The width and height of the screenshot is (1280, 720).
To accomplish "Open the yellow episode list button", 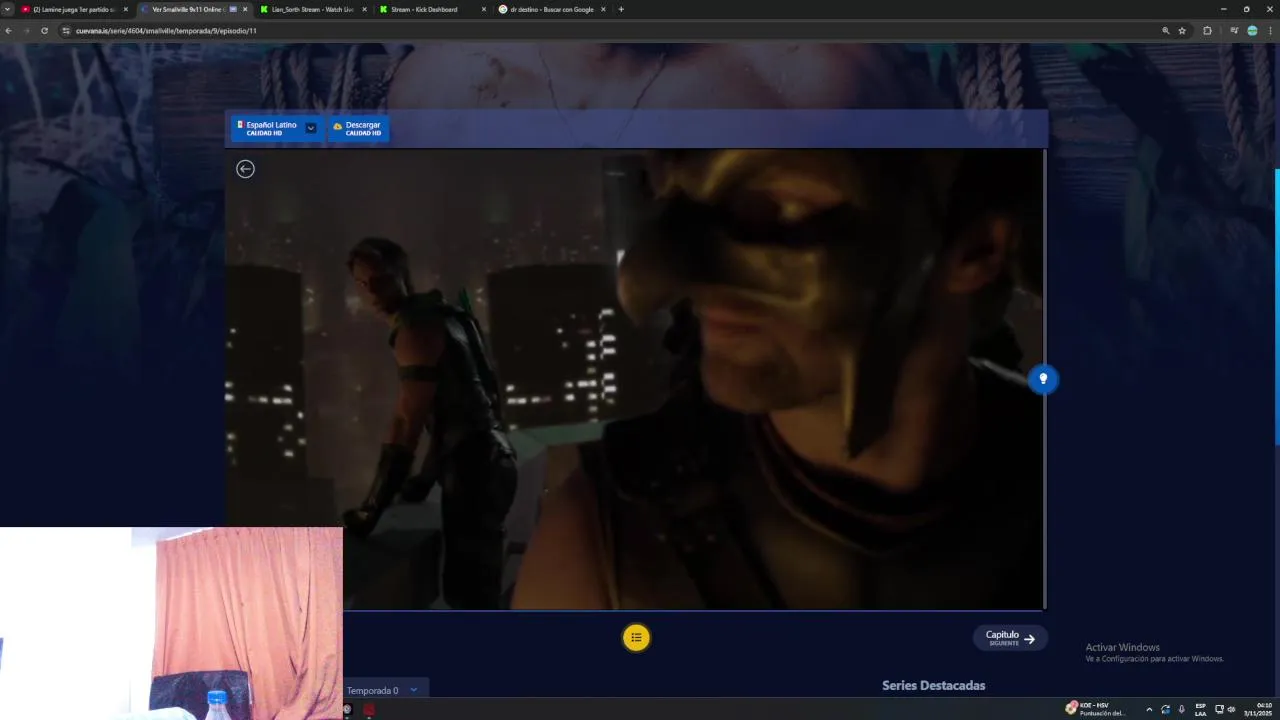I will pos(636,638).
